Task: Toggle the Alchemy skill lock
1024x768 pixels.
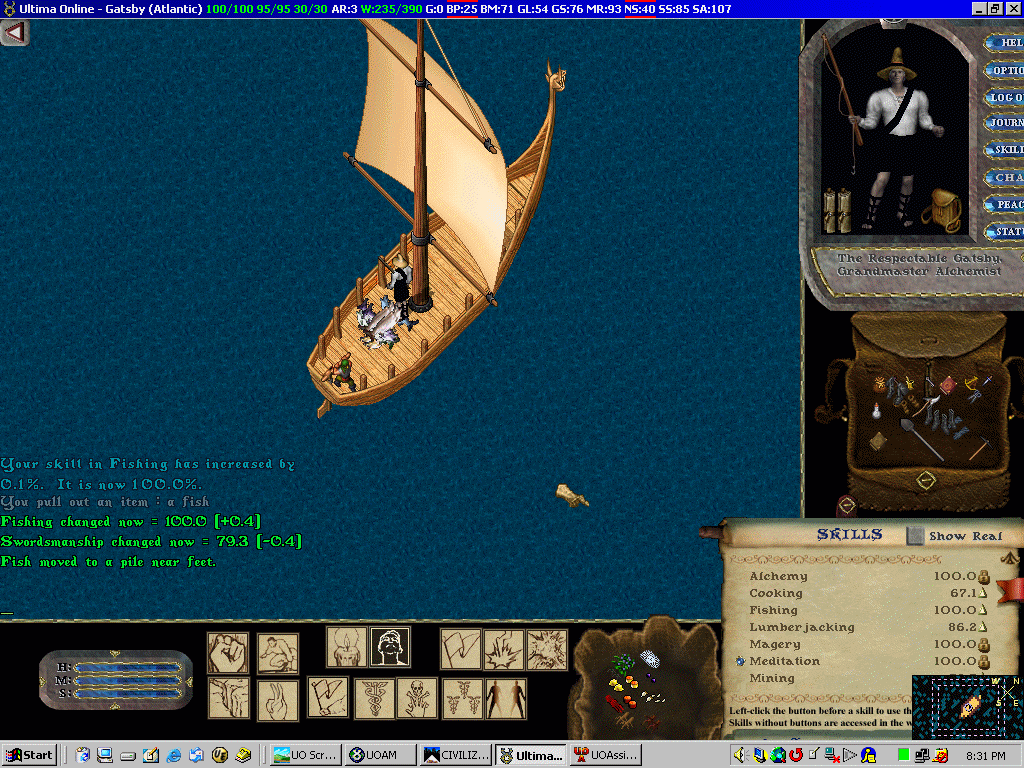Action: point(983,576)
